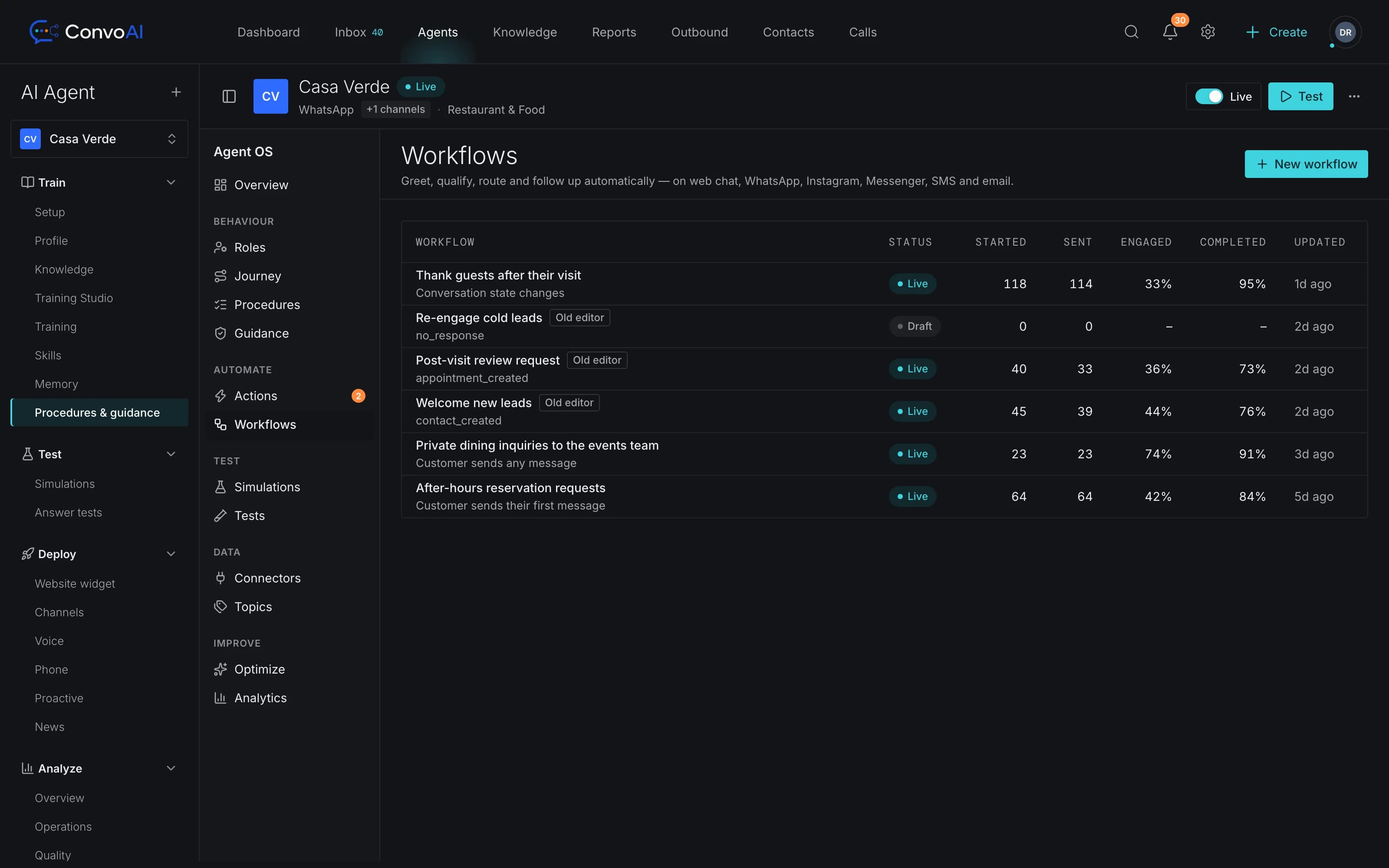Click the DR user avatar
Viewport: 1389px width, 868px height.
coord(1345,32)
